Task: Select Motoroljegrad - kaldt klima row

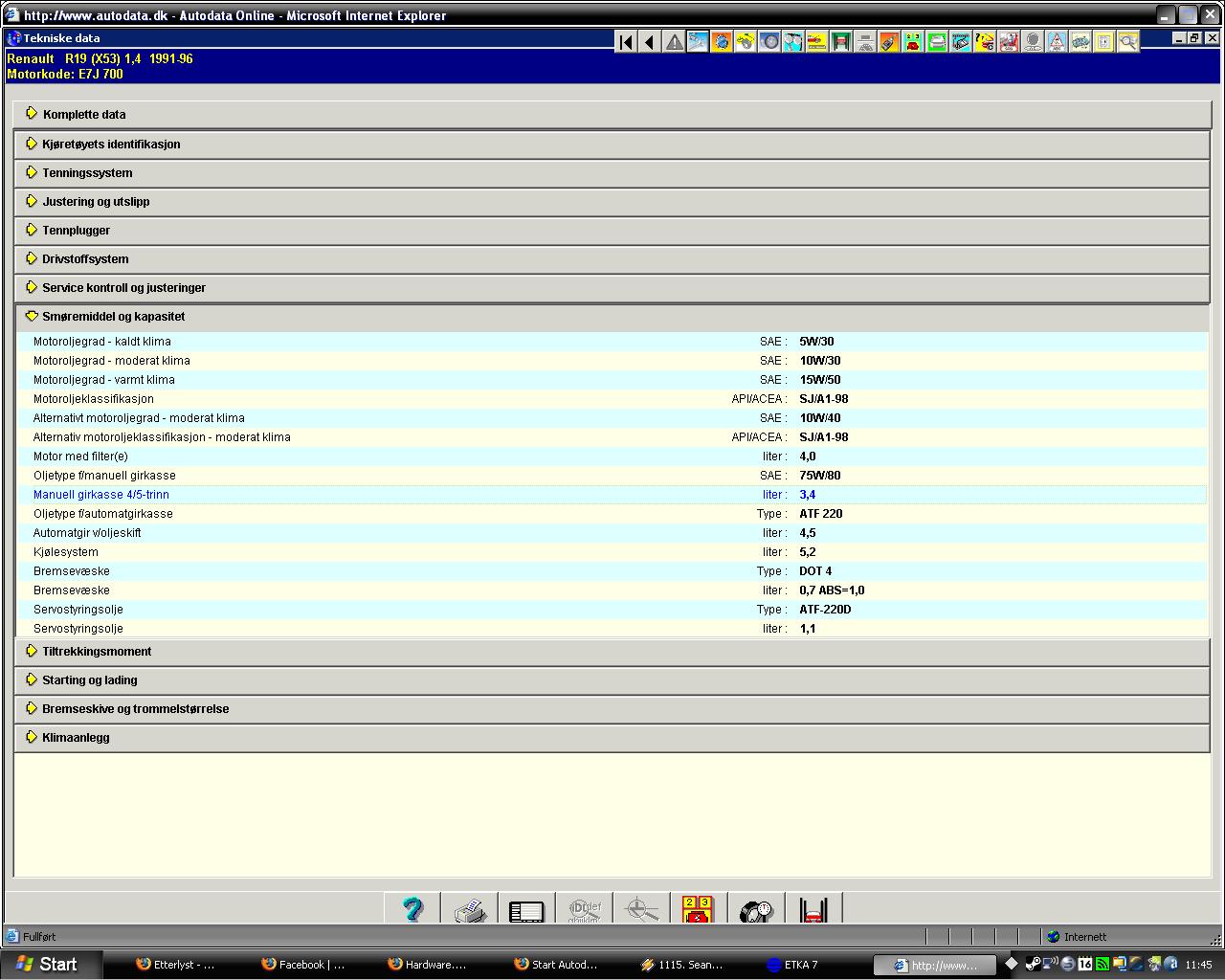Action: click(612, 342)
